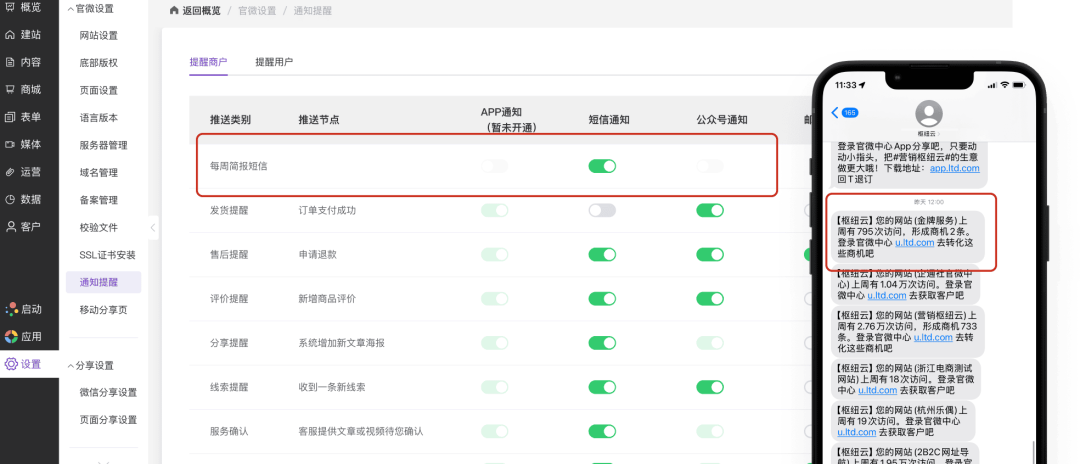Open the 客户 customer icon in sidebar
This screenshot has width=1080, height=464.
[11, 226]
